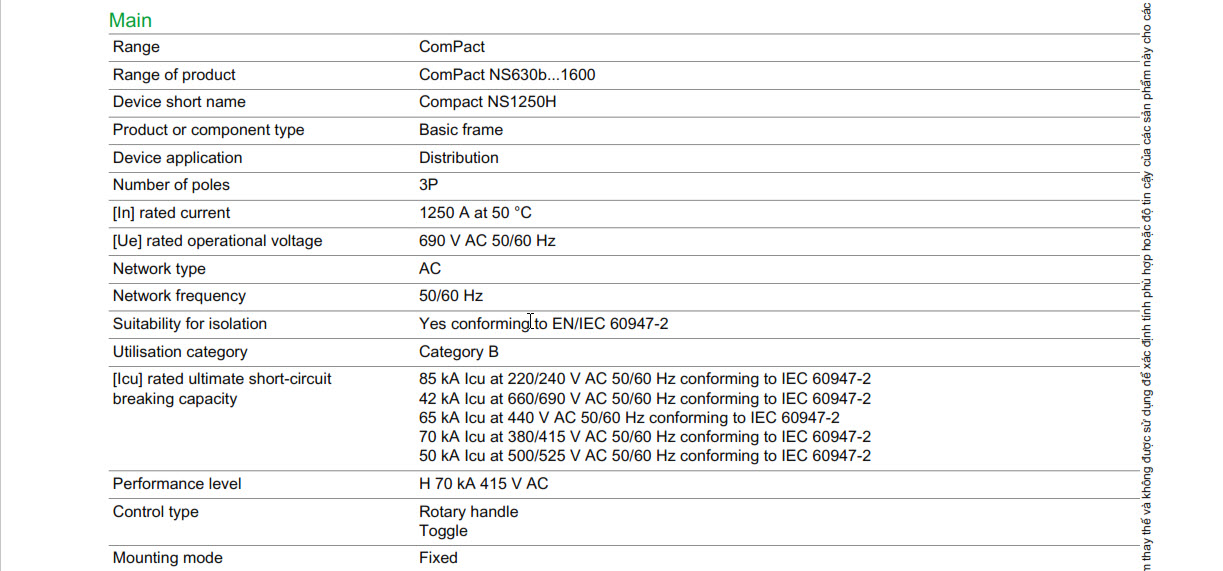Click the "Mounting mode" row label

coord(167,558)
